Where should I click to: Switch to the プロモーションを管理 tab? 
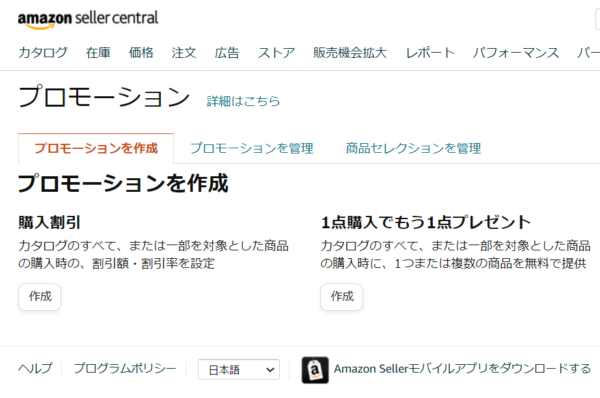coord(252,148)
